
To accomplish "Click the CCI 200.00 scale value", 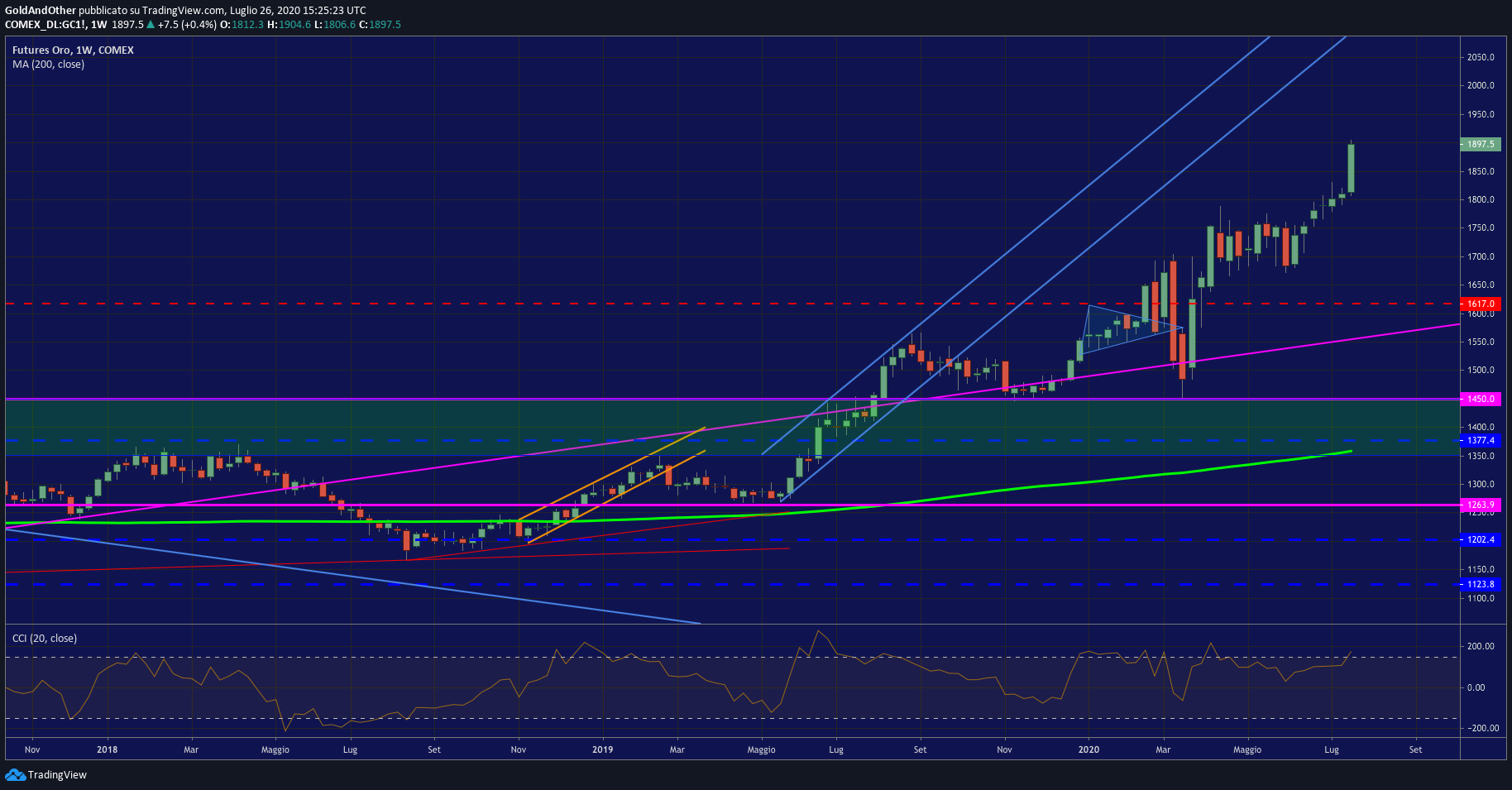I will click(1481, 646).
